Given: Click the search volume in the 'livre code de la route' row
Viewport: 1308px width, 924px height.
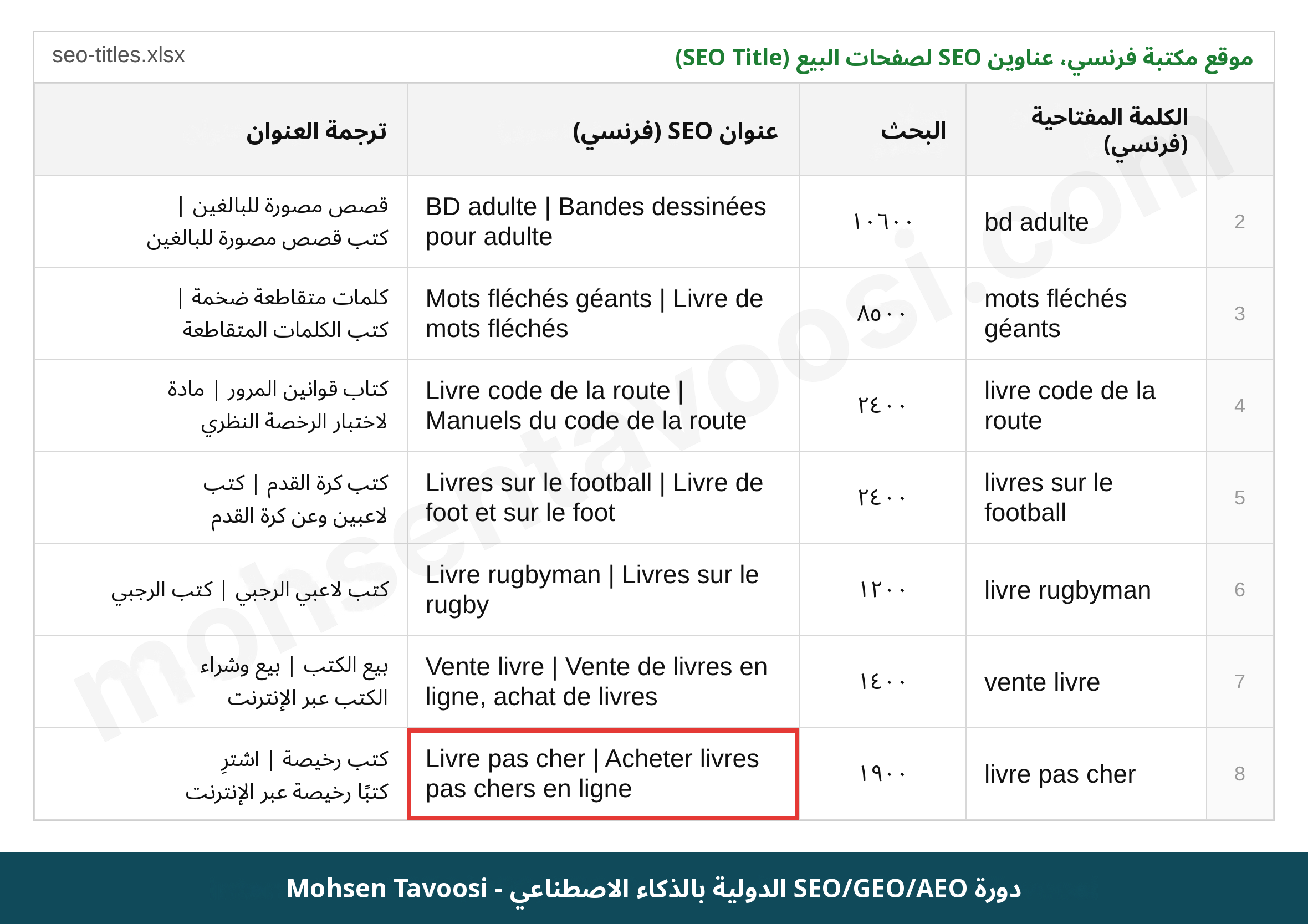Looking at the screenshot, I should tap(882, 406).
